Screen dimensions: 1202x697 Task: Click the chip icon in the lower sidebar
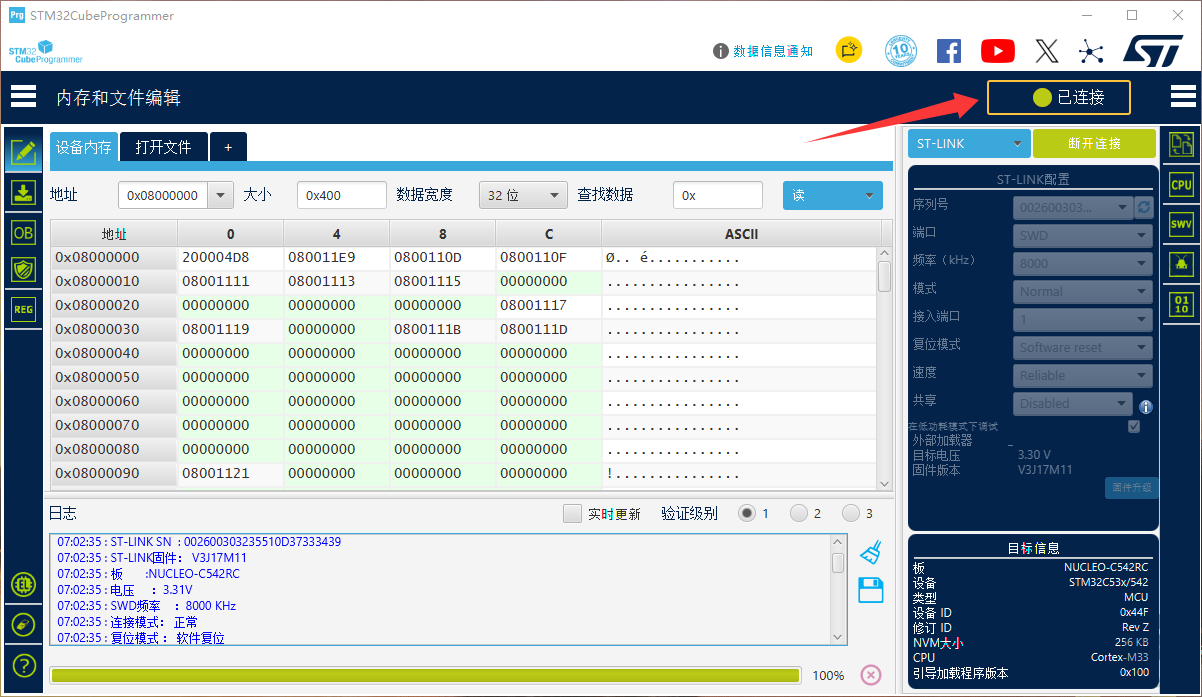click(23, 584)
